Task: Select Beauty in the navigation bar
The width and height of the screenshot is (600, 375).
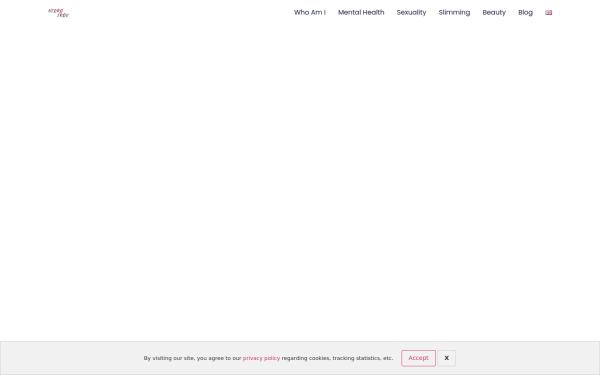Action: (494, 13)
